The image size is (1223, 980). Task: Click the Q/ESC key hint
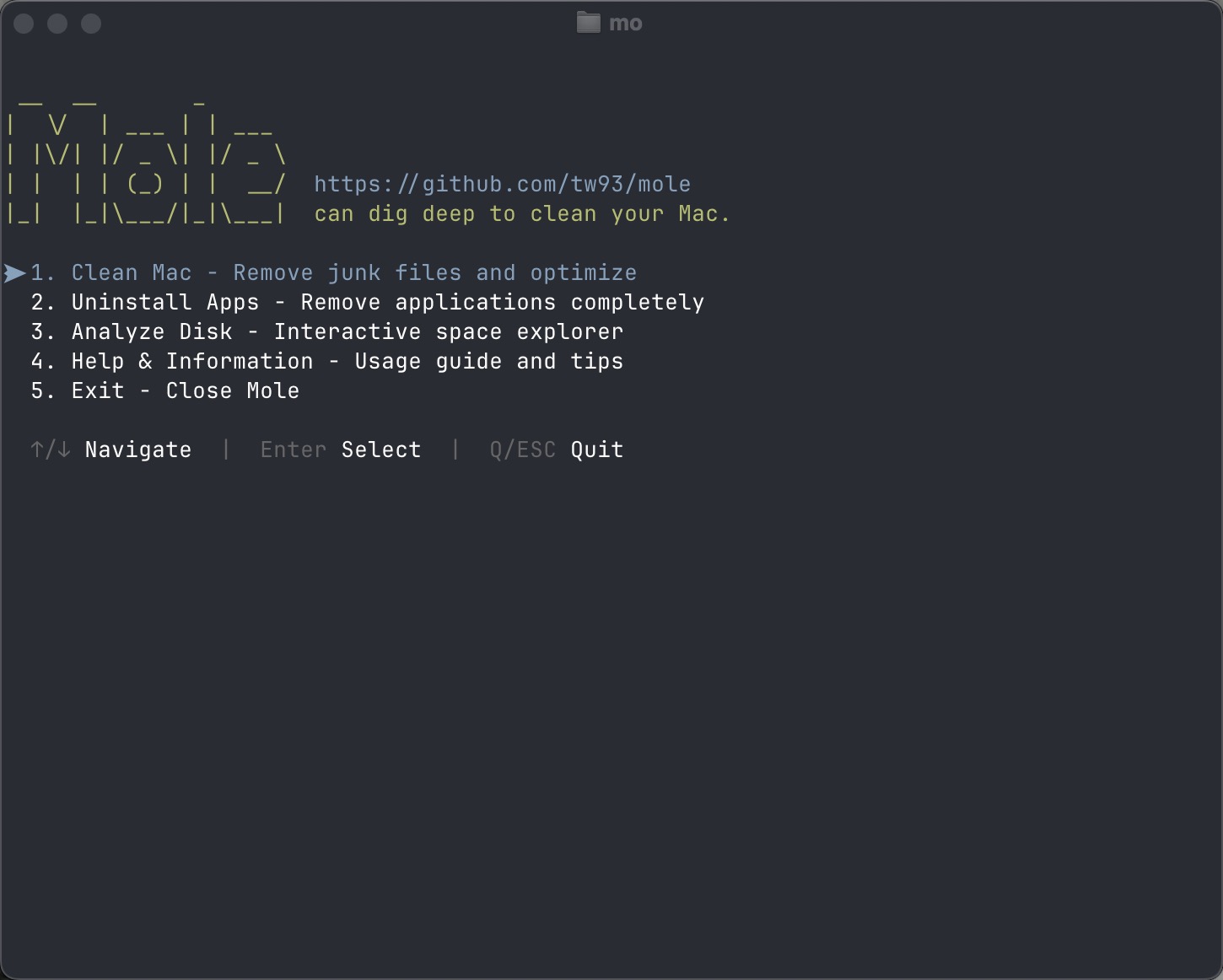click(x=522, y=450)
